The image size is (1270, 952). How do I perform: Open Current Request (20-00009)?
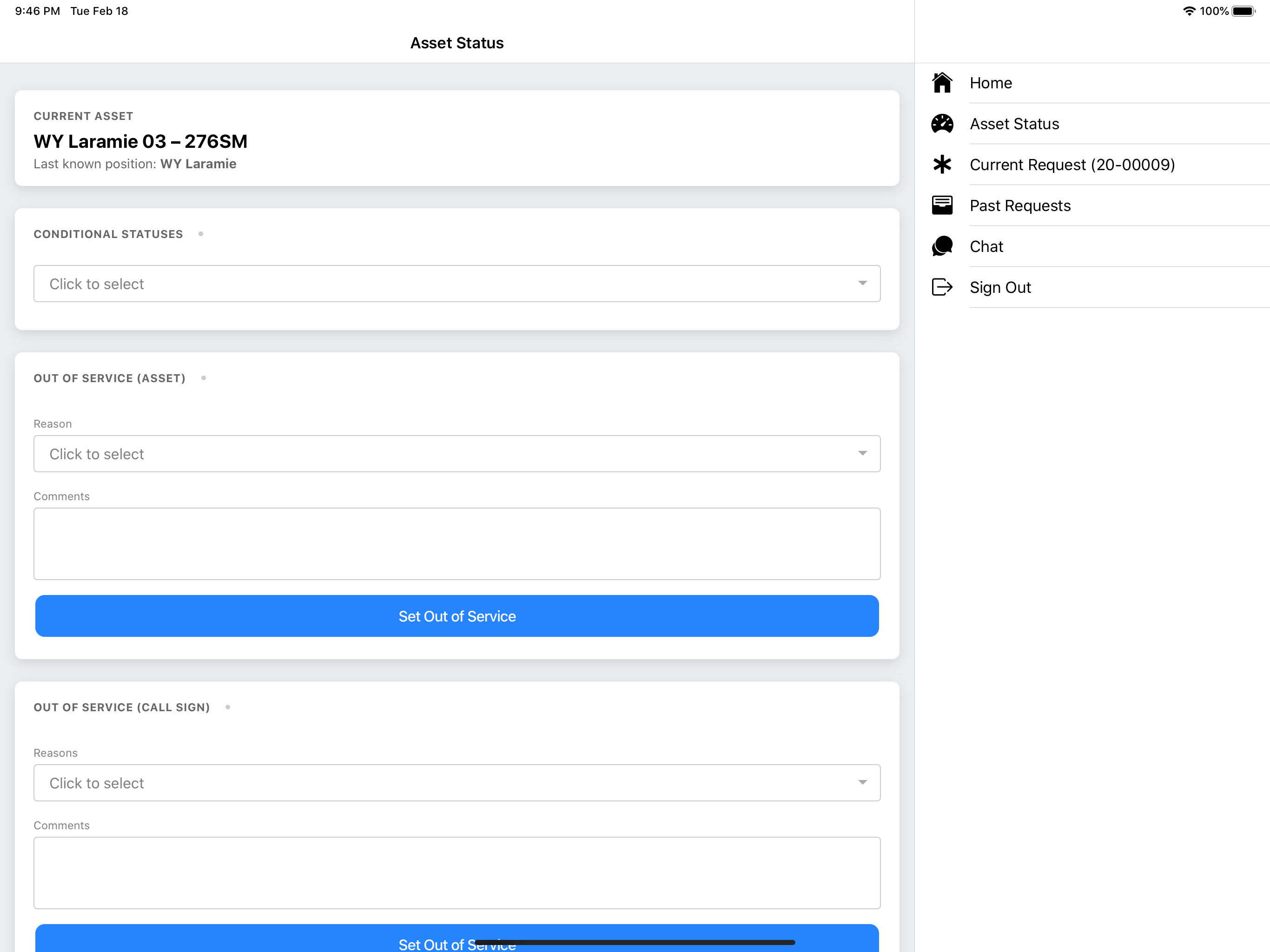[x=1091, y=165]
